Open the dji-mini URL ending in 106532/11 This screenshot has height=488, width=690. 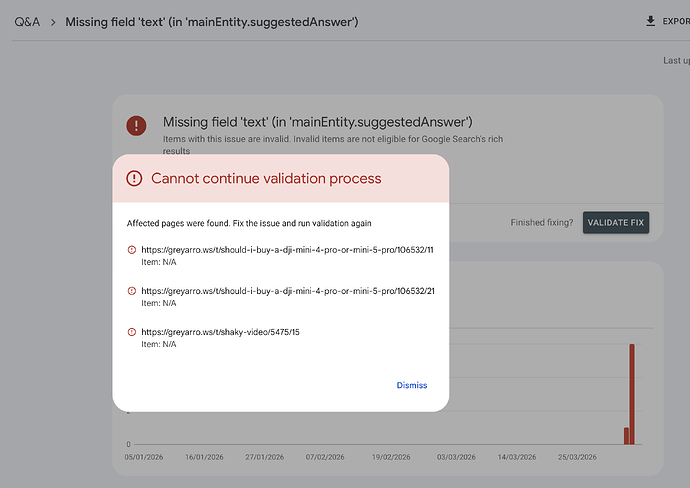pos(287,250)
